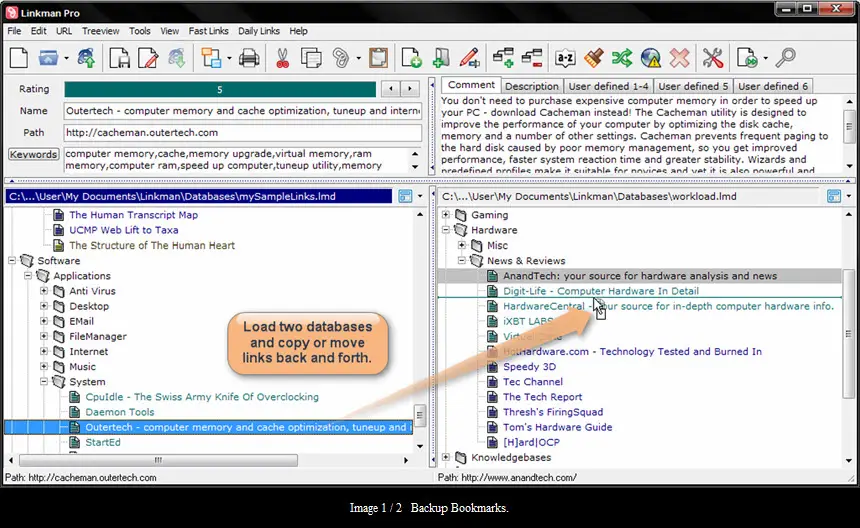Select the [H]ard|OCP link
This screenshot has height=528, width=860.
point(531,442)
